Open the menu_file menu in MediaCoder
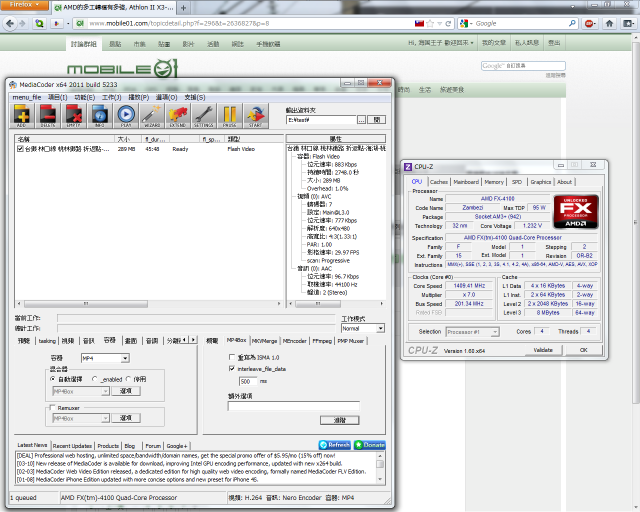 (x=27, y=97)
